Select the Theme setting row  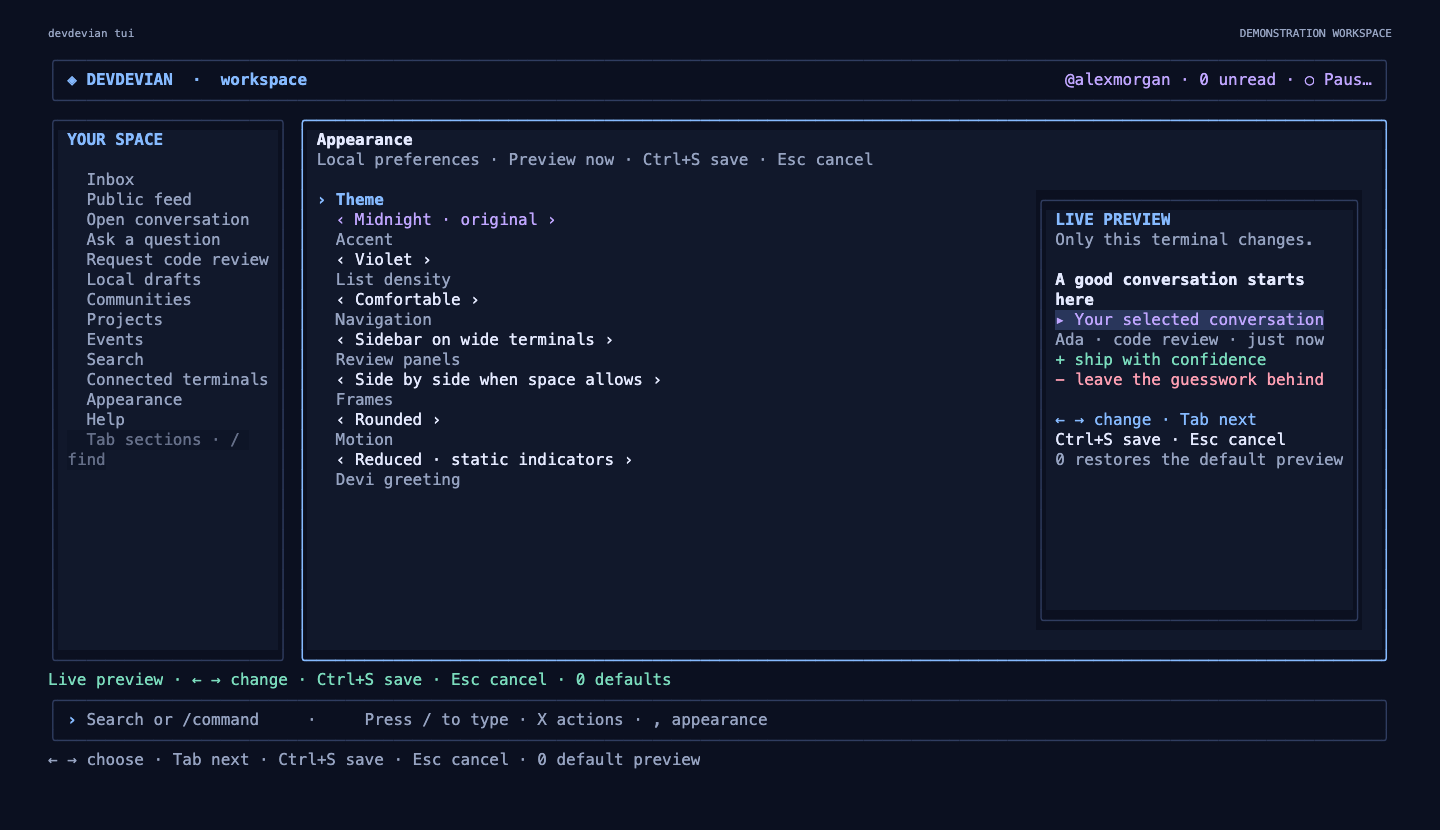coord(351,200)
